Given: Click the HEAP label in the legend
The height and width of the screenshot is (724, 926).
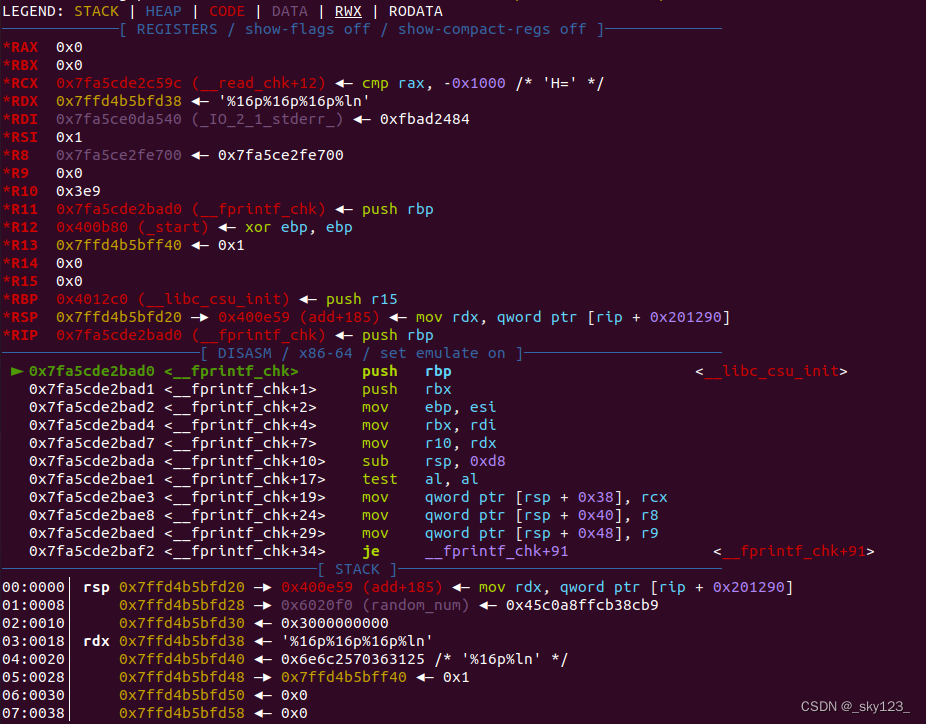Looking at the screenshot, I should (x=163, y=11).
